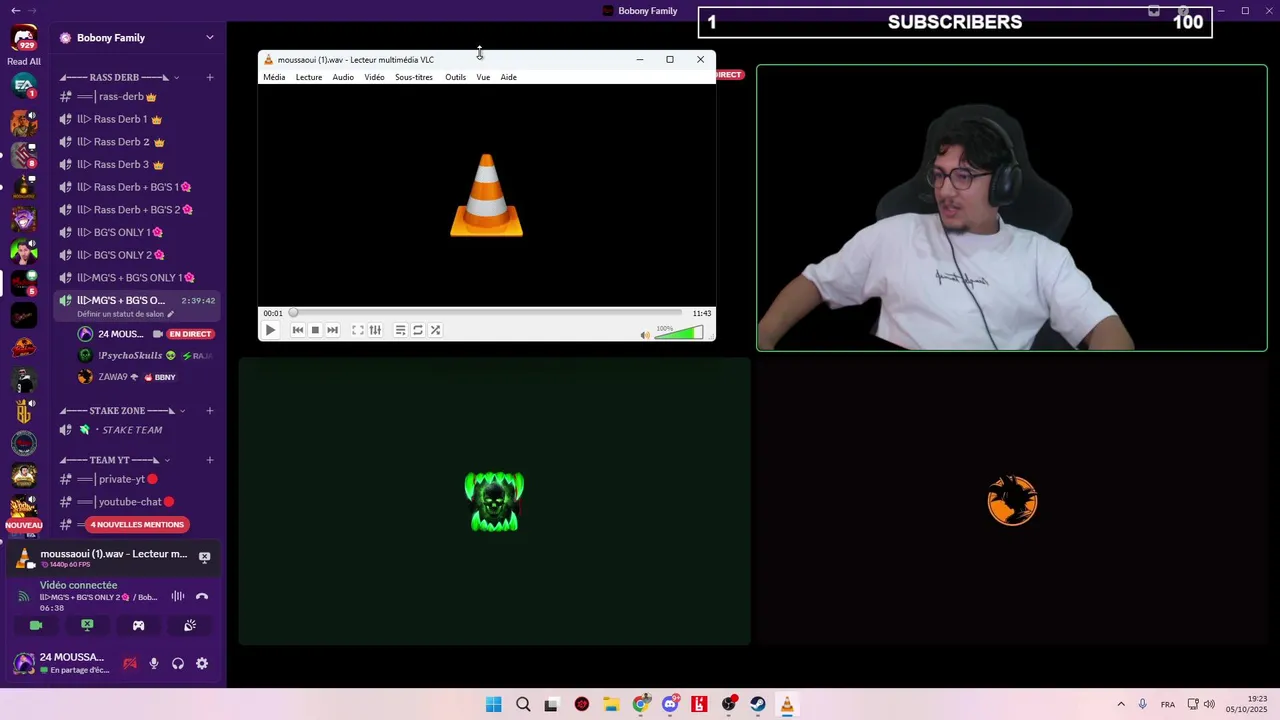The height and width of the screenshot is (720, 1280).
Task: Click Définir un statut de salon
Action: 125,314
